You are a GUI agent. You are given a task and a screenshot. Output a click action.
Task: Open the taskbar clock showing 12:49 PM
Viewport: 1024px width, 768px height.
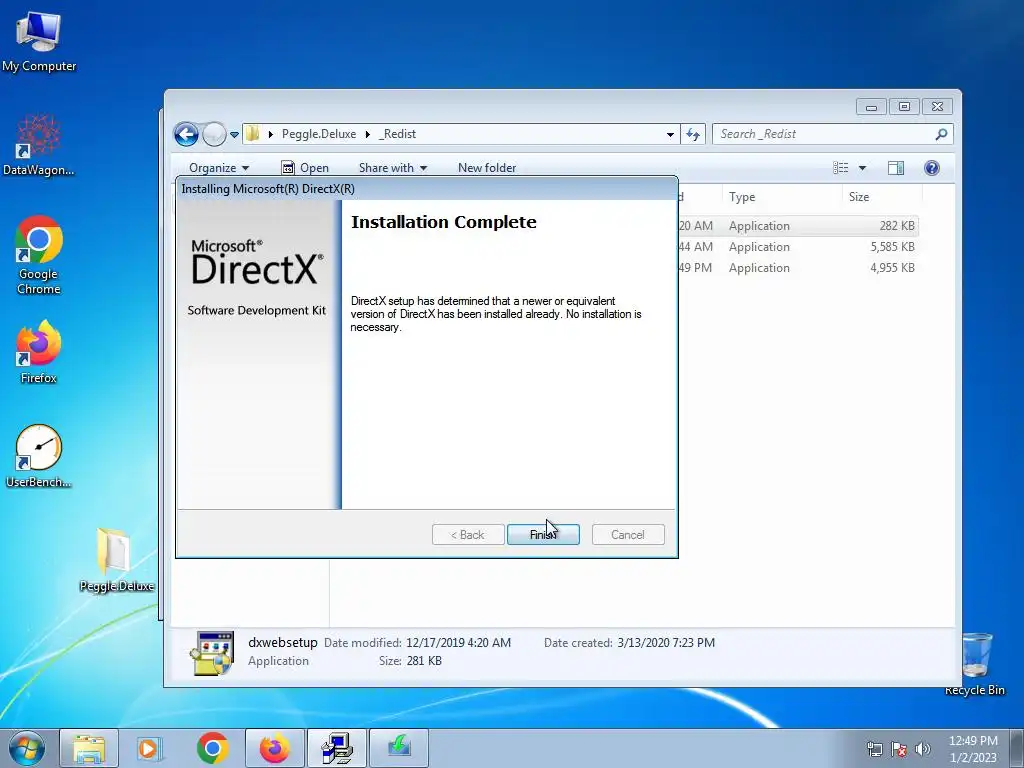click(x=973, y=749)
